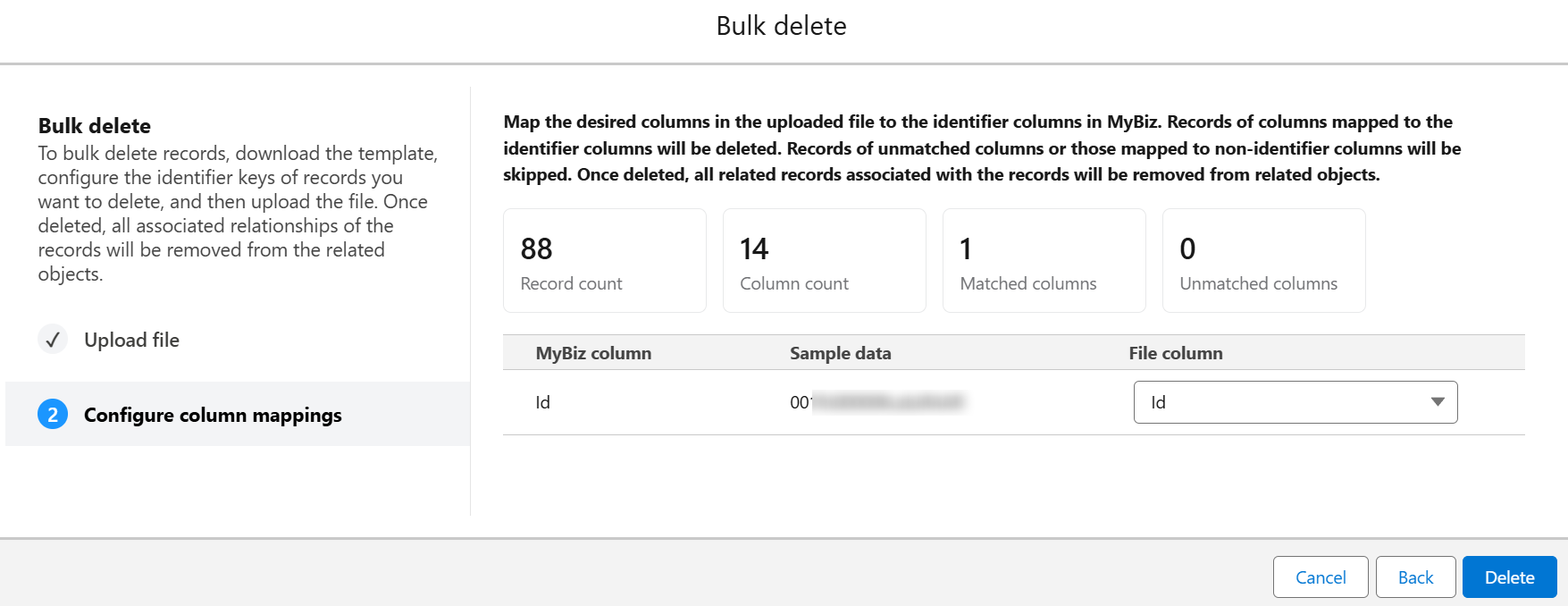Cancel the bulk delete operation
The height and width of the screenshot is (606, 1568).
[x=1321, y=577]
